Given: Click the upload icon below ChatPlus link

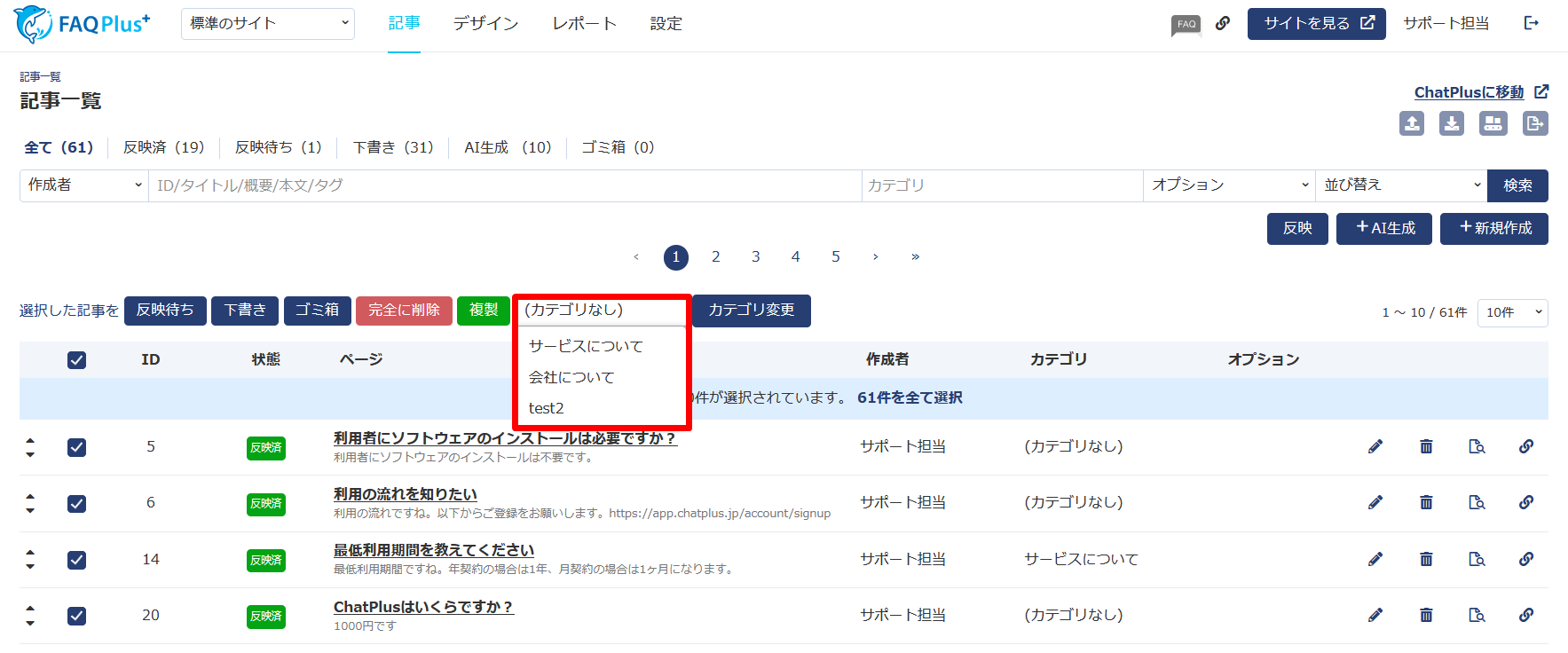Looking at the screenshot, I should tap(1412, 123).
